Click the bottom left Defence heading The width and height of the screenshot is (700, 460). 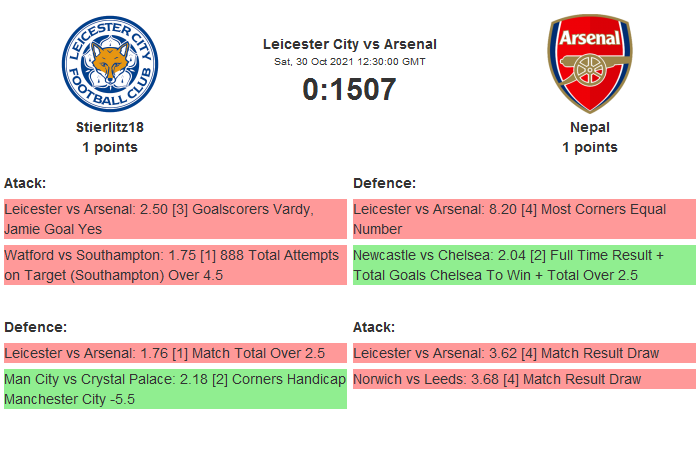click(35, 327)
